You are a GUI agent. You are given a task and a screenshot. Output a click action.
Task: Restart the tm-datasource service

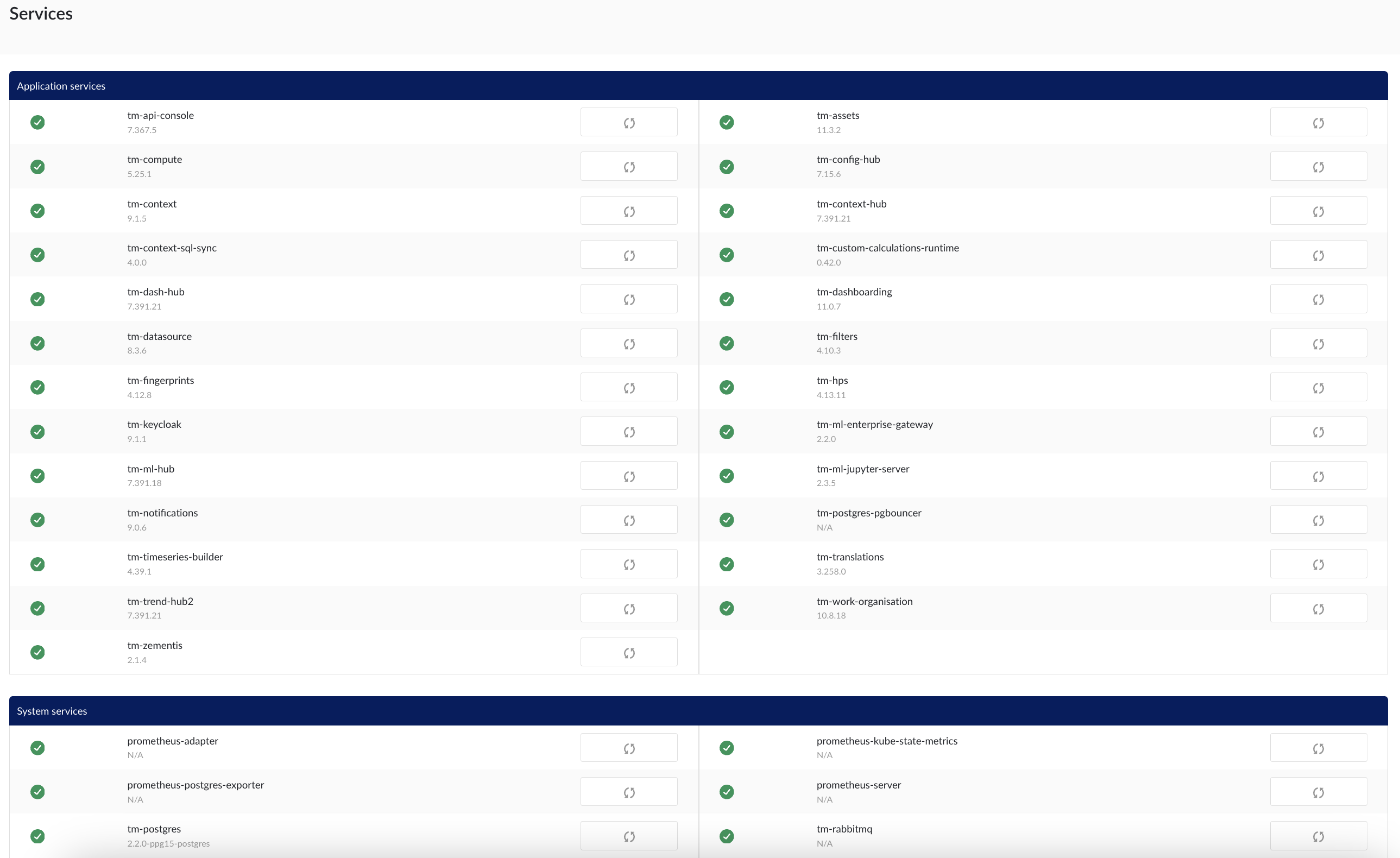point(628,343)
